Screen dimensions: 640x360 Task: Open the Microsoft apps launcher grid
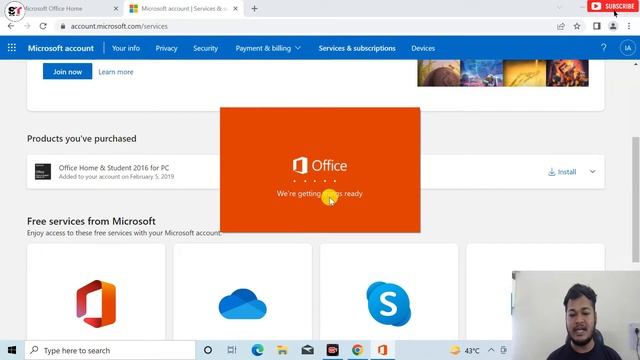click(12, 48)
